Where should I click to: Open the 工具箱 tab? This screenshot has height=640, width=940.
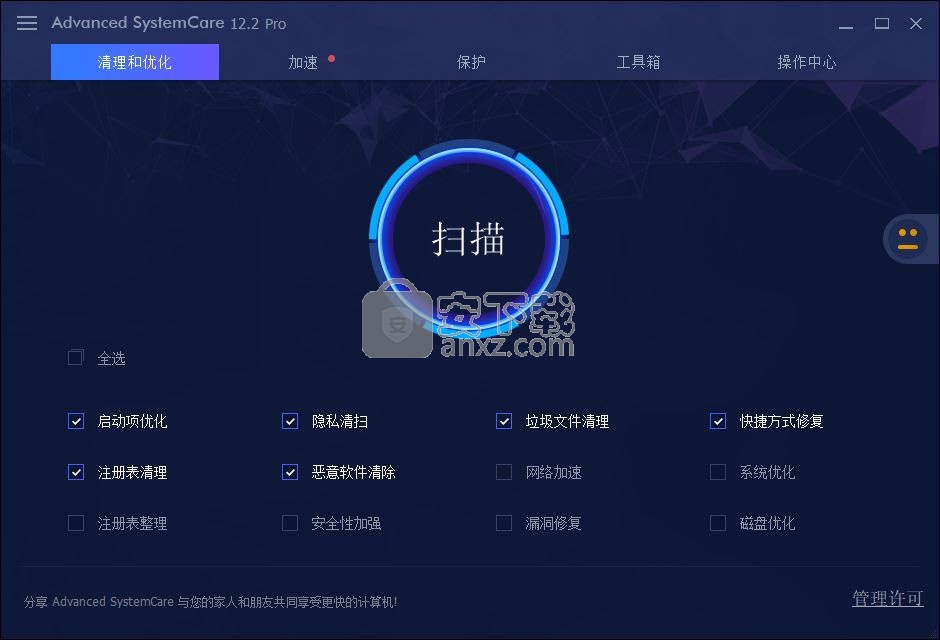click(638, 62)
